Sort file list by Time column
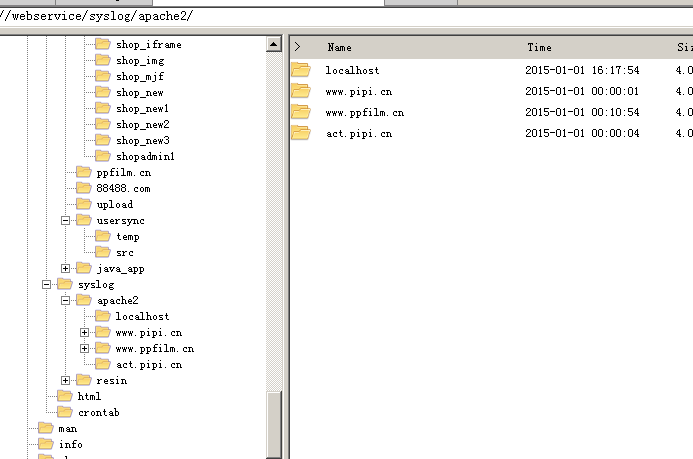The height and width of the screenshot is (459, 693). tap(539, 47)
